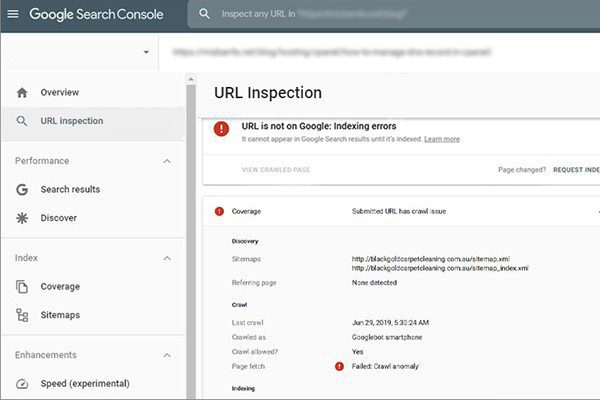
Task: Click the red error icon beside Failed: Crawl anomaly
Action: coord(339,367)
